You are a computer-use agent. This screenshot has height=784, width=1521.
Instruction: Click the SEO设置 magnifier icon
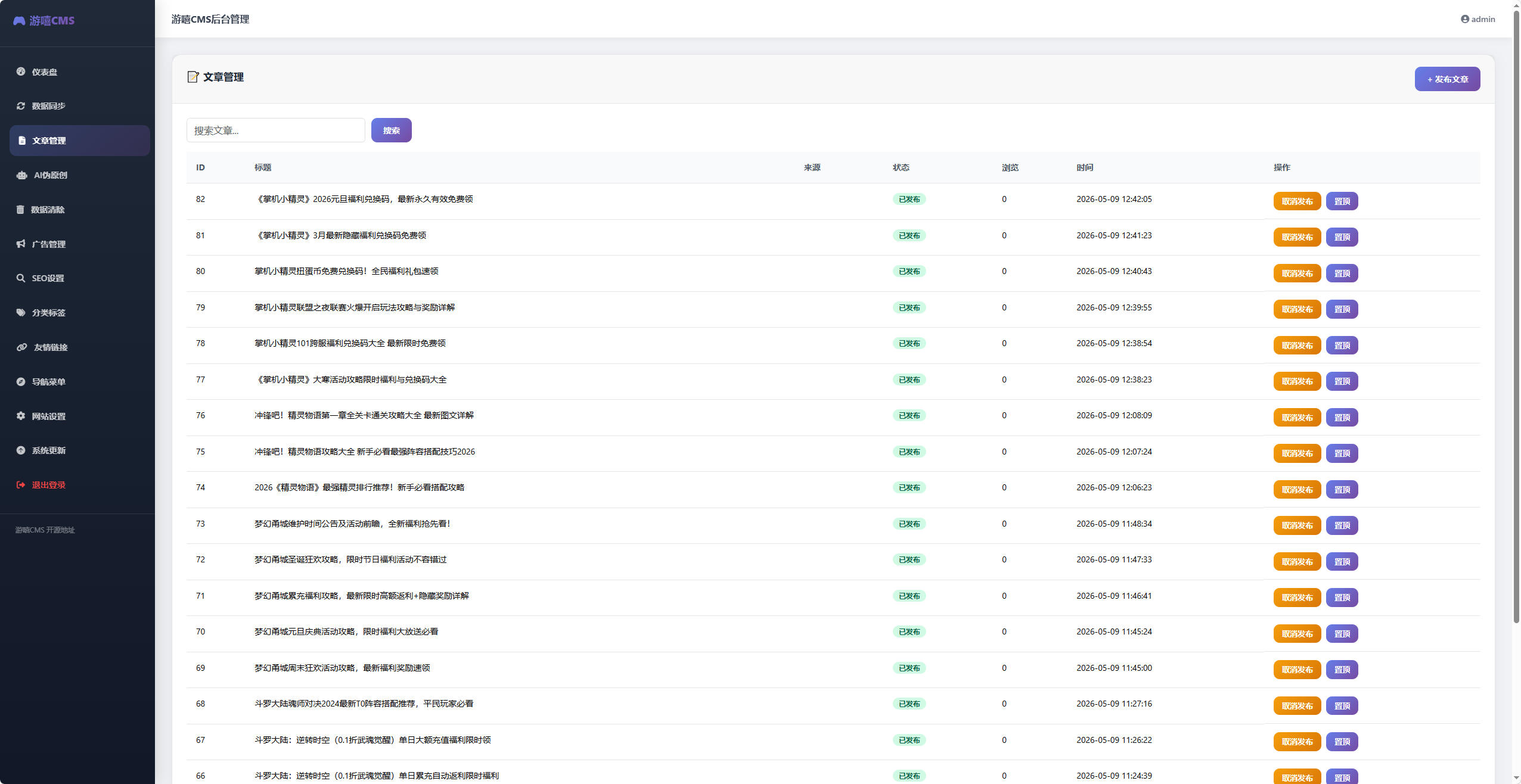point(21,278)
